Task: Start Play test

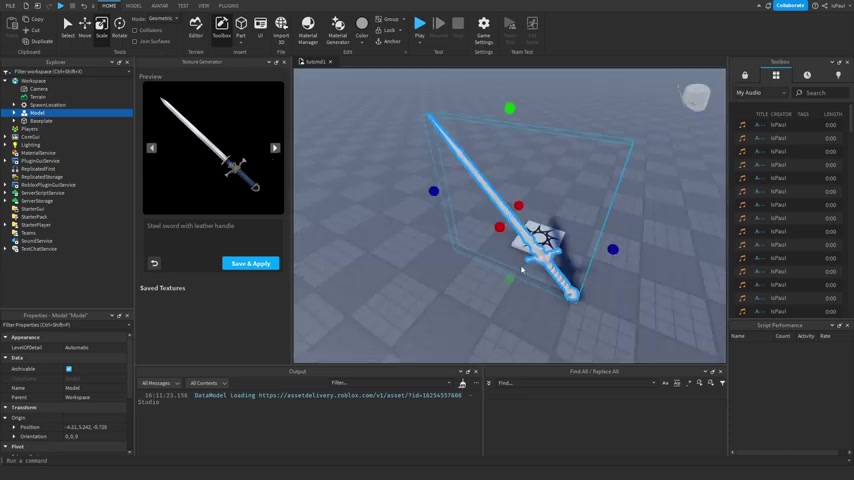Action: coord(419,28)
